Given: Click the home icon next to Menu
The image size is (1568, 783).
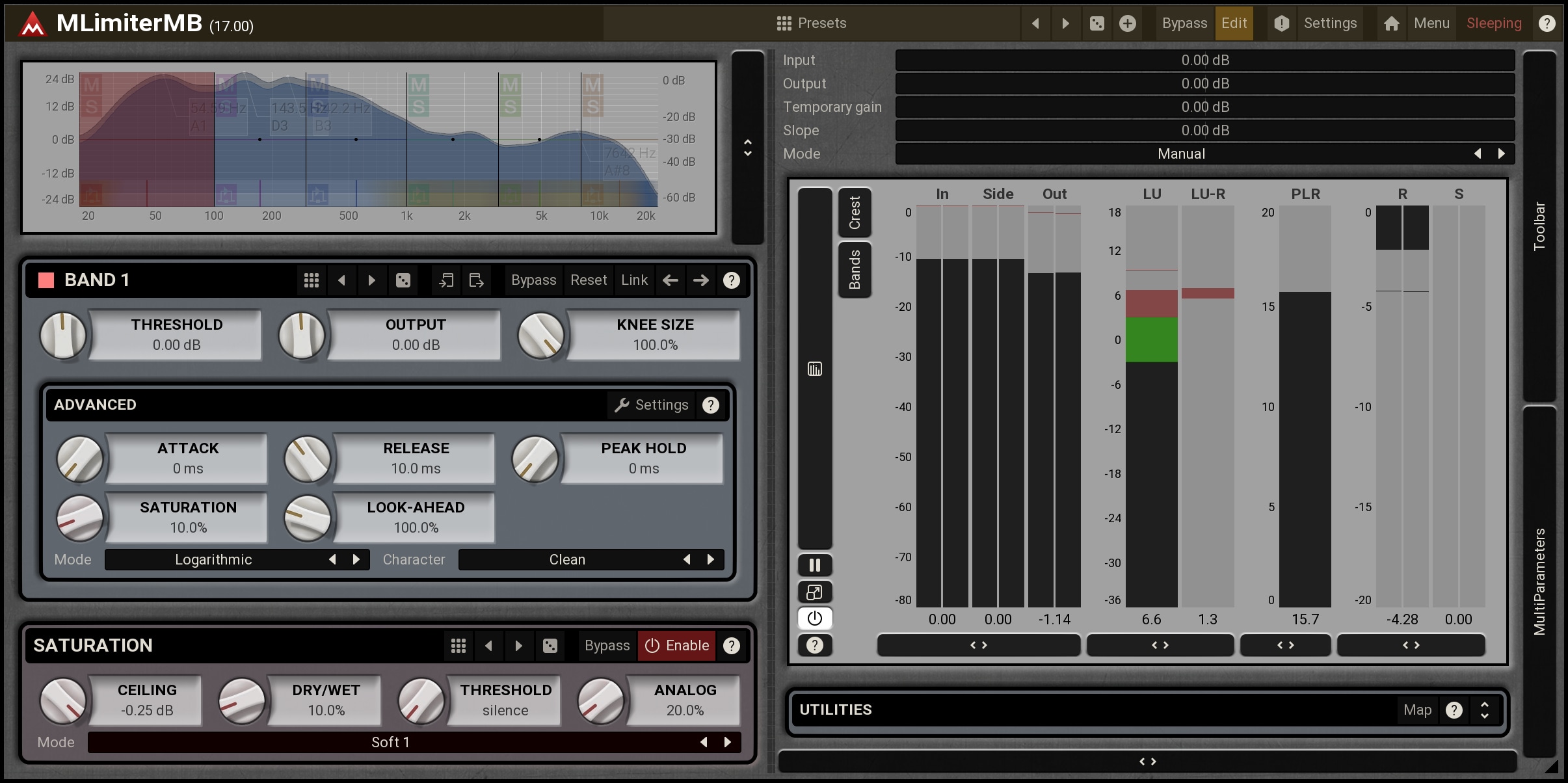Looking at the screenshot, I should pos(1391,24).
